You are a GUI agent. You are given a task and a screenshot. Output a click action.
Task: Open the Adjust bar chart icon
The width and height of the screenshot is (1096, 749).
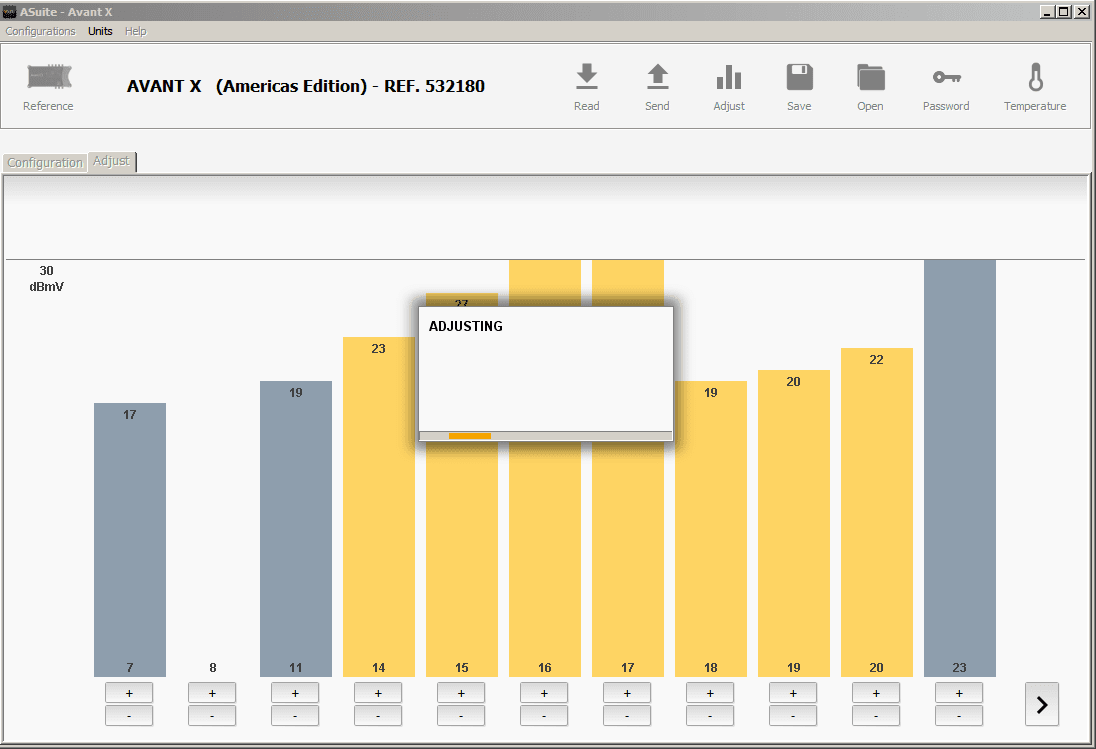click(x=729, y=77)
